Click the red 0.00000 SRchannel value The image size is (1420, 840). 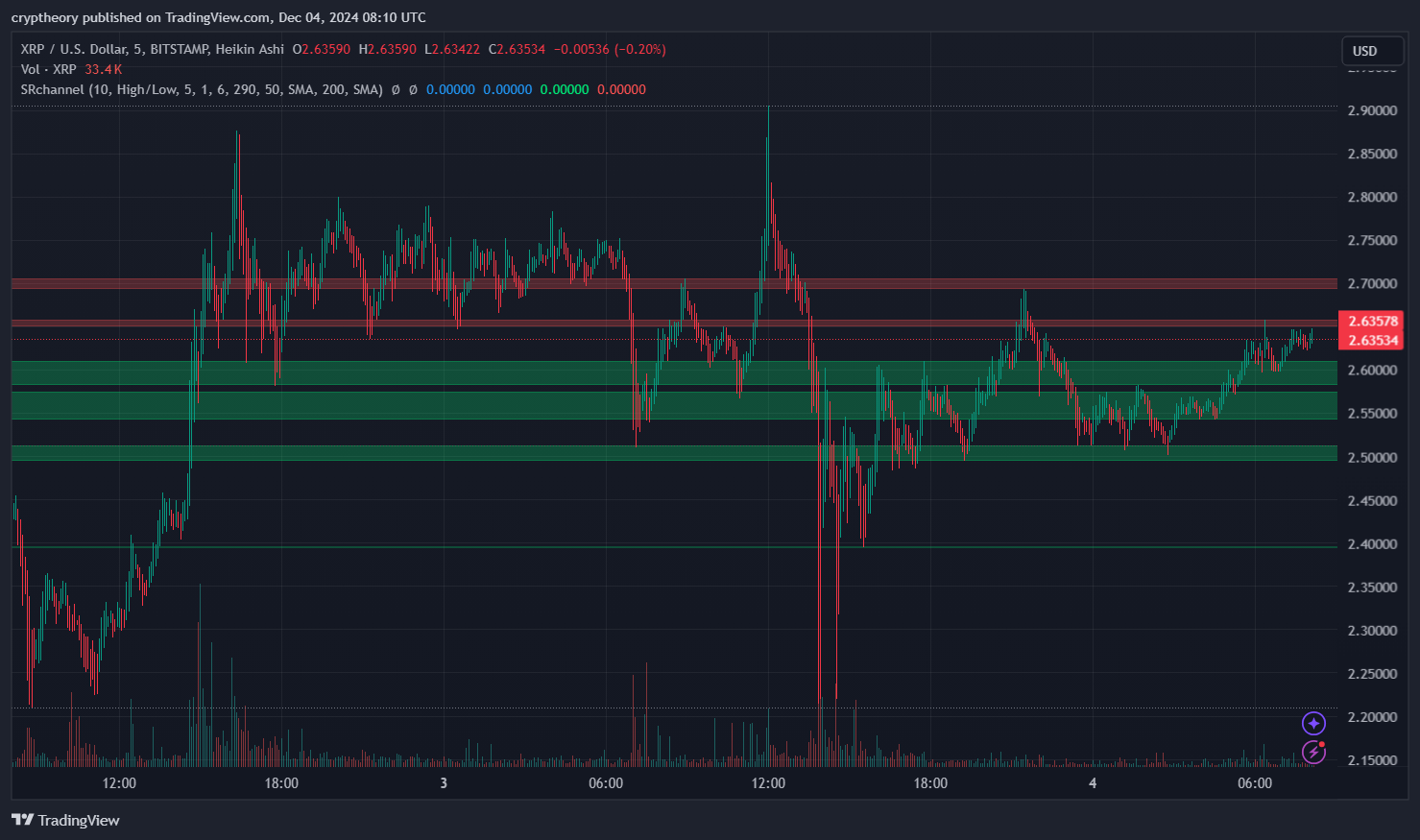point(621,89)
